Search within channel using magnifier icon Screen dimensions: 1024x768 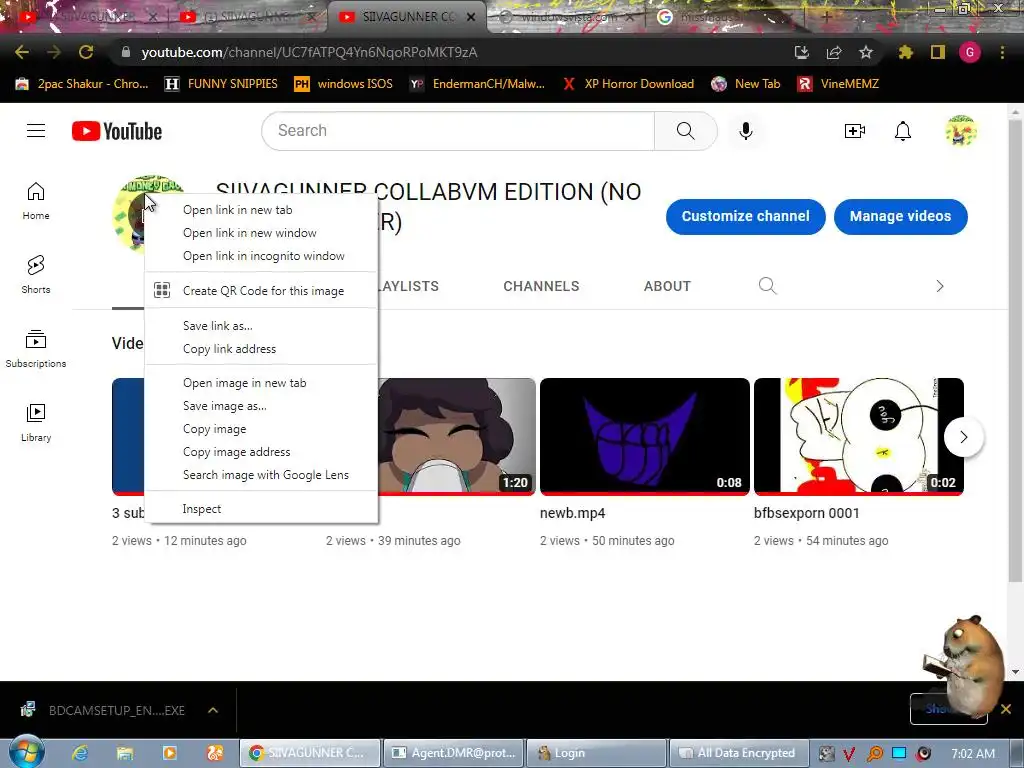point(767,286)
